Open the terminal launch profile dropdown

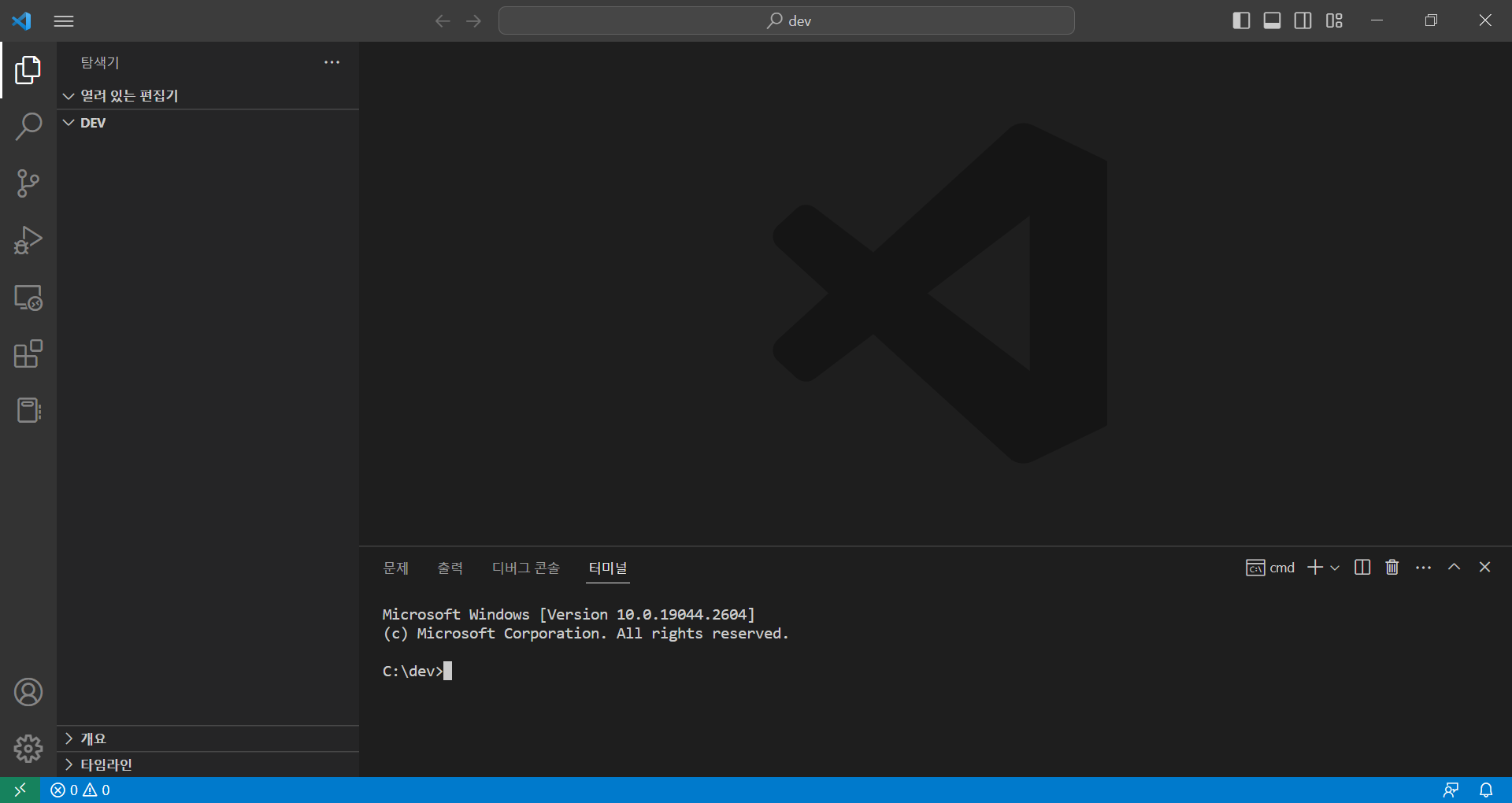(x=1335, y=568)
